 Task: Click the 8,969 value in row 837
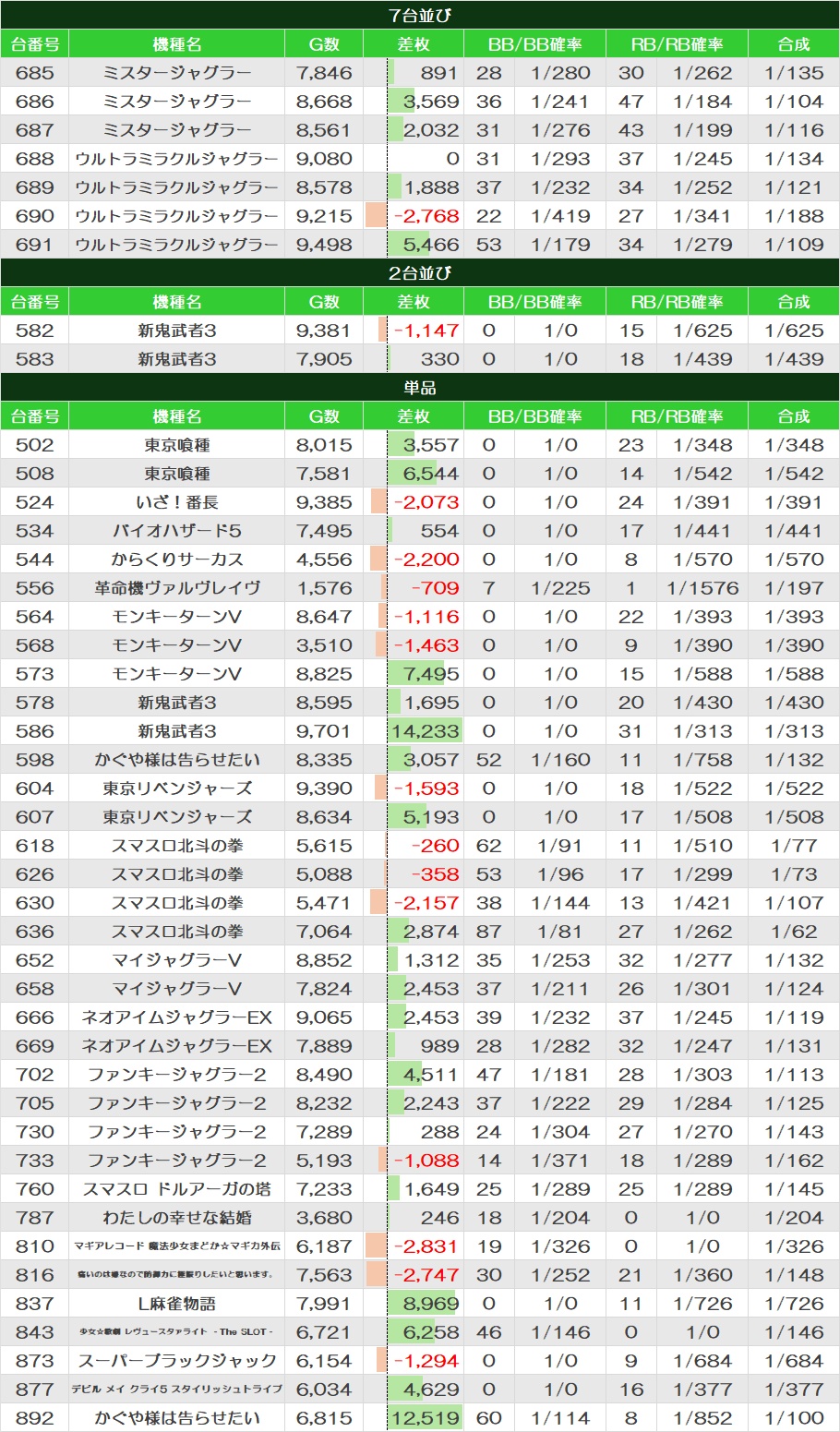click(x=431, y=1304)
